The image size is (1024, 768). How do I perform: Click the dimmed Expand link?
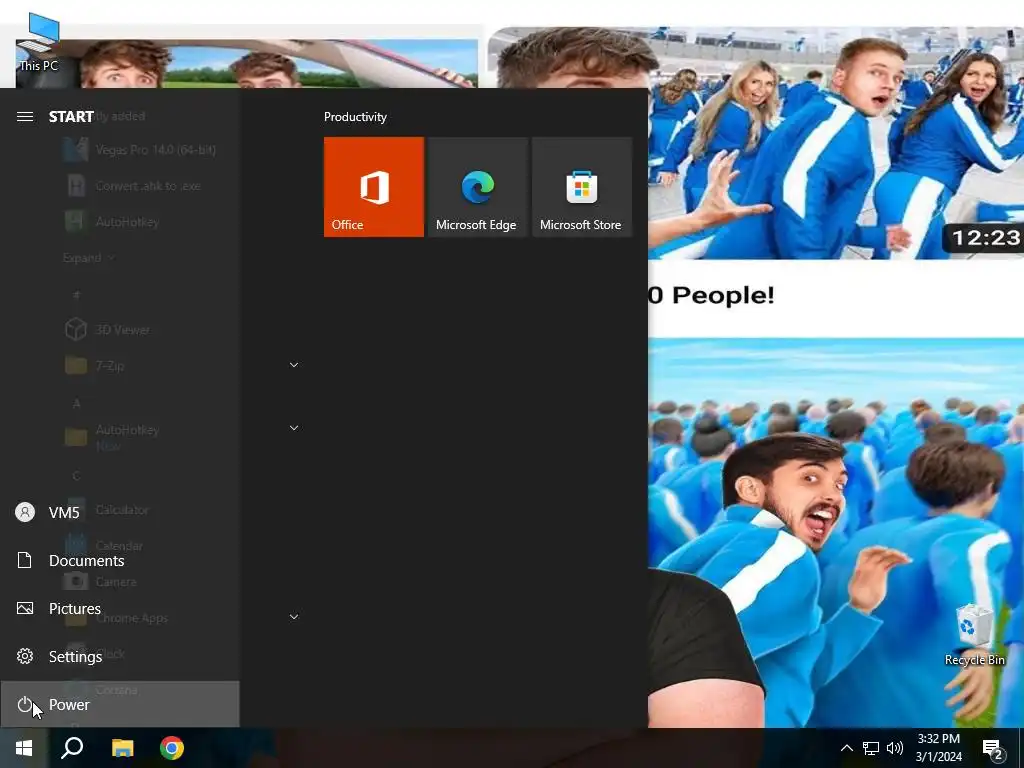point(89,258)
